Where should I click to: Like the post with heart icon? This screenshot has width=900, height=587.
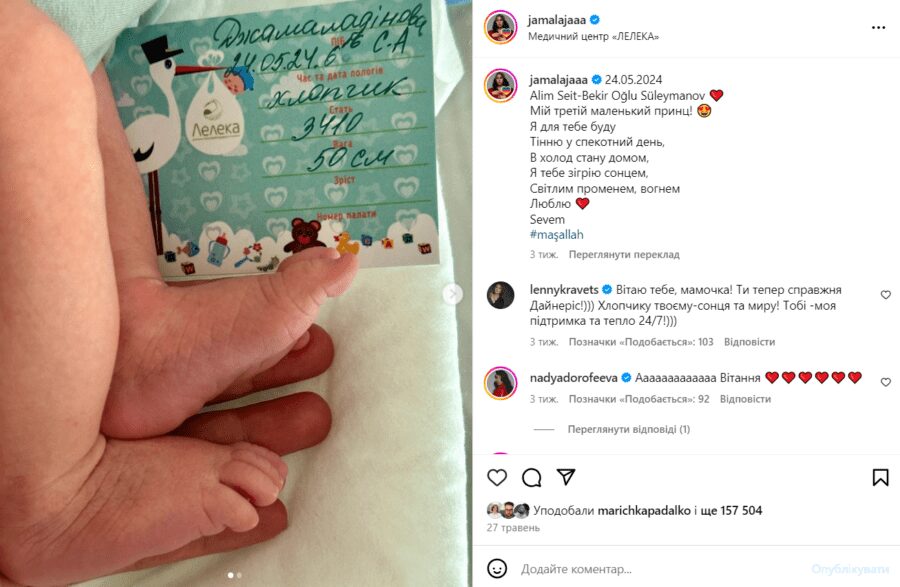(x=497, y=477)
